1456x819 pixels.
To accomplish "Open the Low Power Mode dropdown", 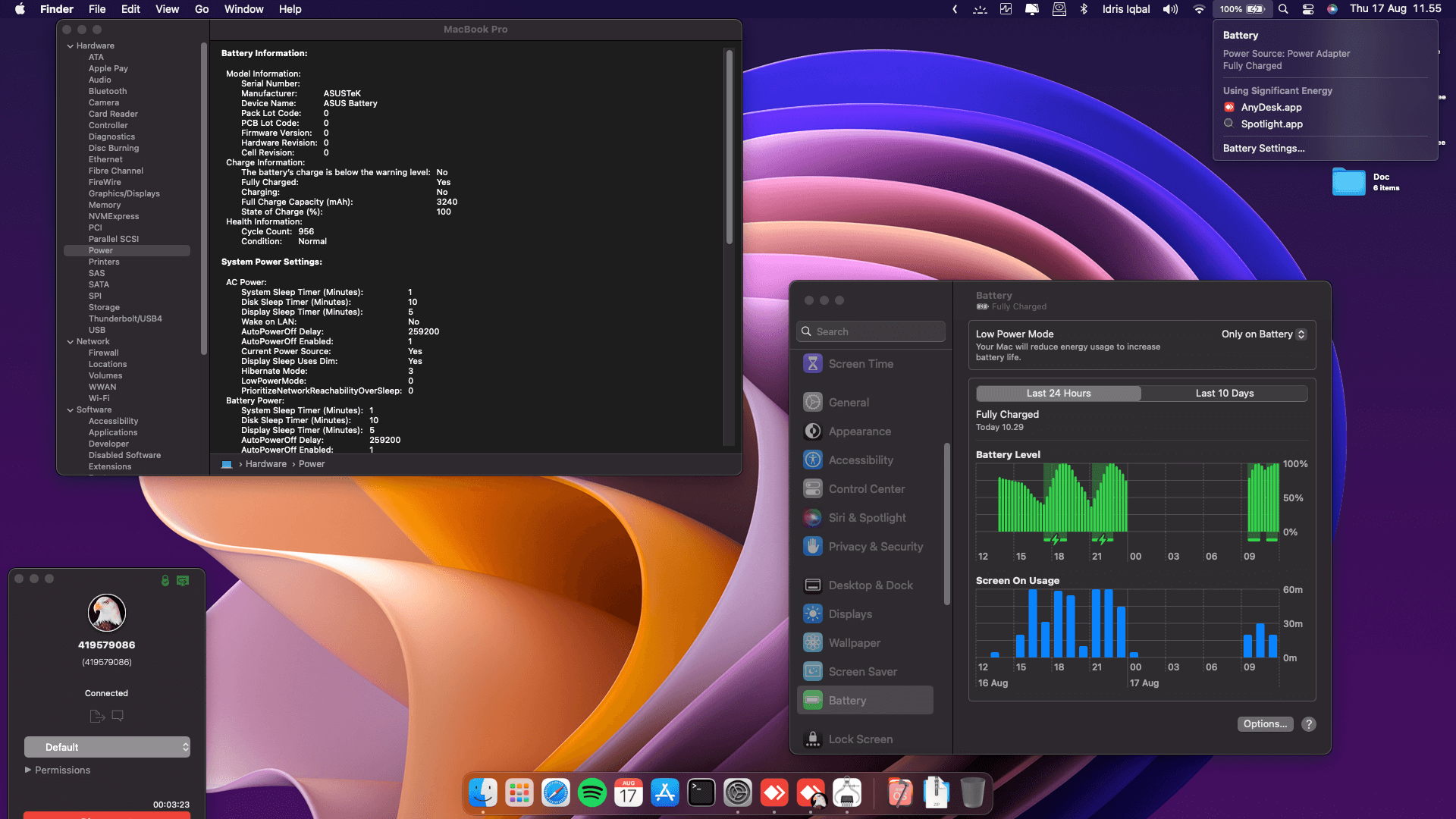I will (1263, 334).
